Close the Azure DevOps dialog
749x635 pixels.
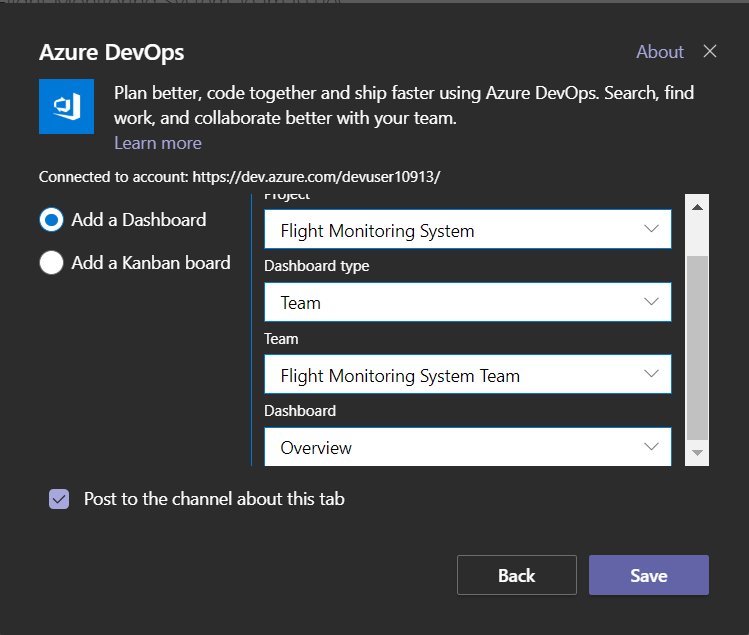710,52
